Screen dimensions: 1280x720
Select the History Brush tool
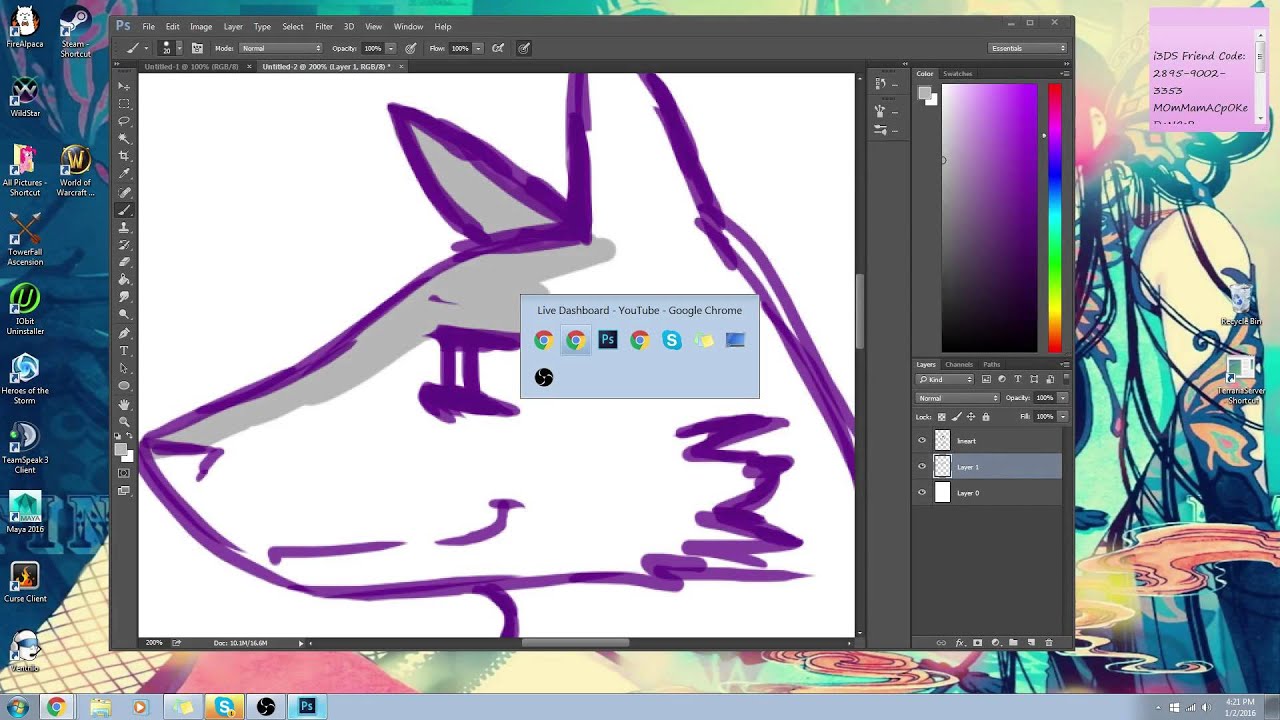point(124,245)
